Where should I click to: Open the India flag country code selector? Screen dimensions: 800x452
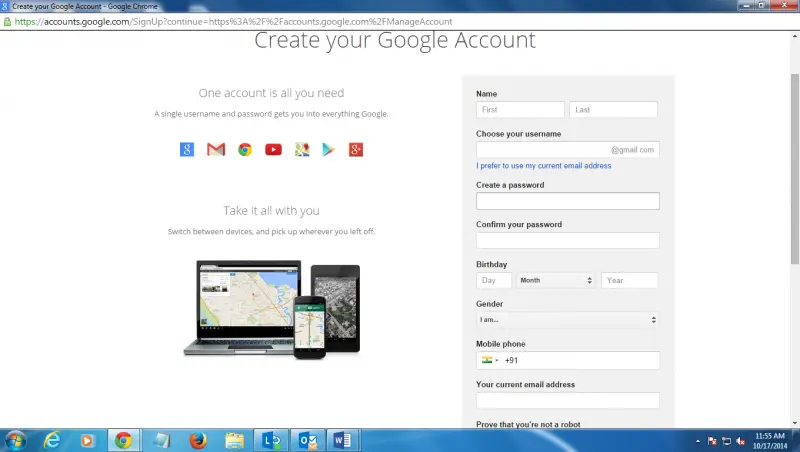[x=490, y=360]
